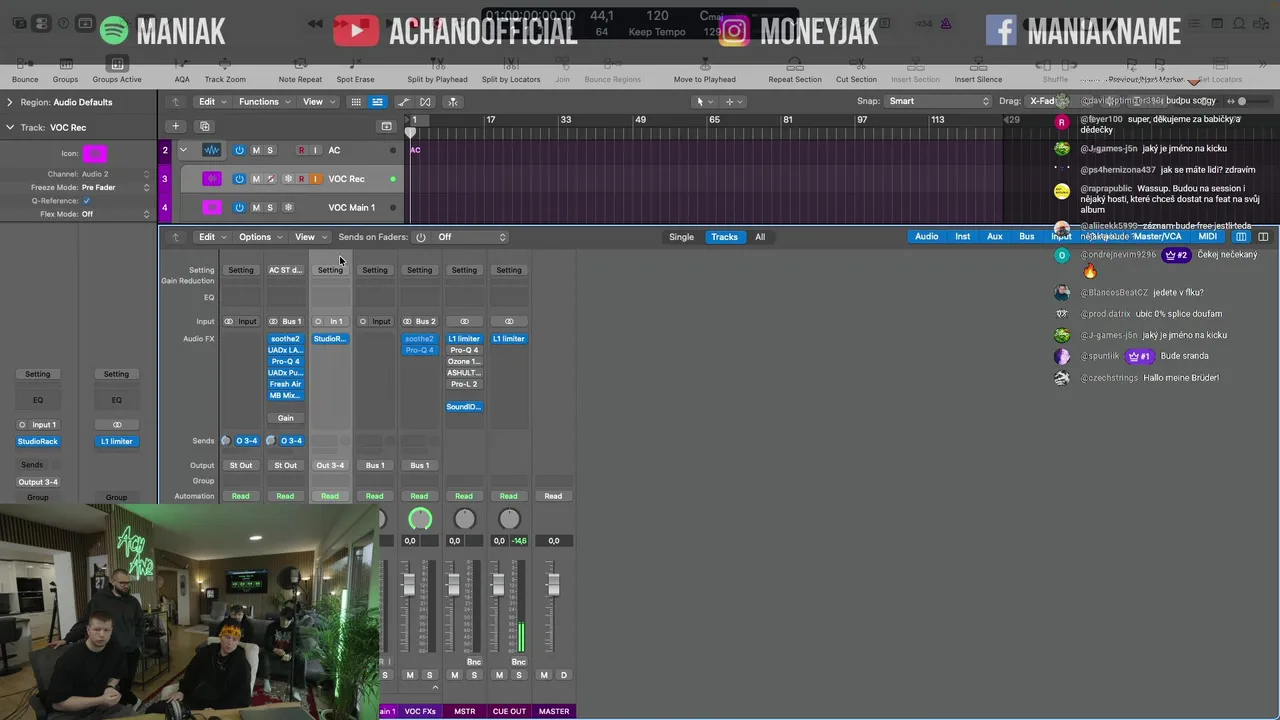Adjust the green pan knob in mixer
This screenshot has width=1280, height=720.
tap(420, 518)
